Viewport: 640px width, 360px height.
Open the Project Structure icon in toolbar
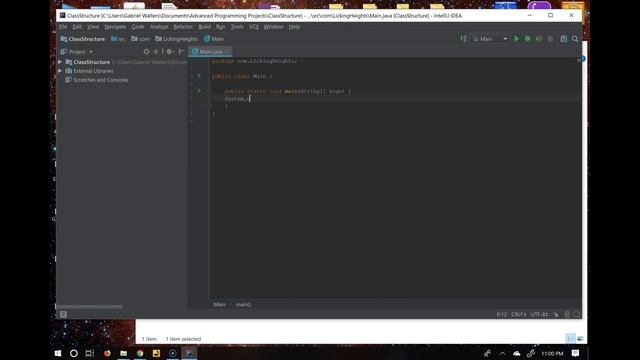click(x=564, y=39)
